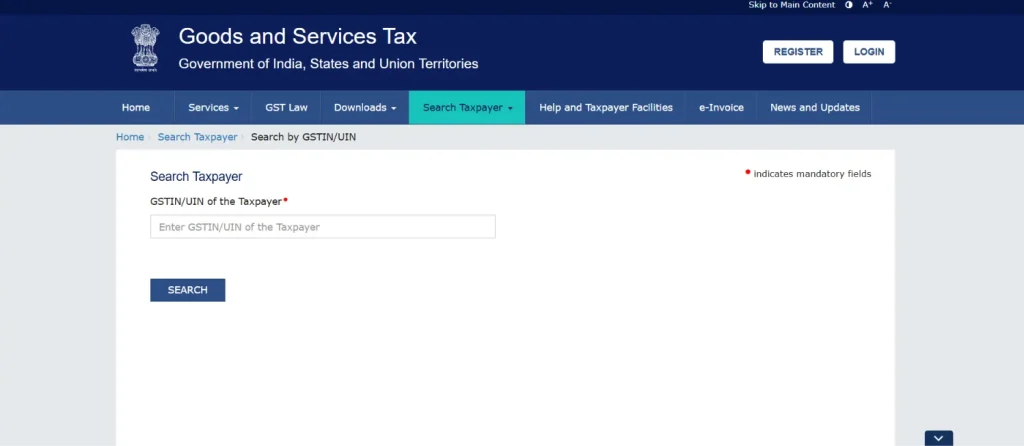This screenshot has height=446, width=1024.
Task: Click the REGISTER button
Action: (797, 52)
